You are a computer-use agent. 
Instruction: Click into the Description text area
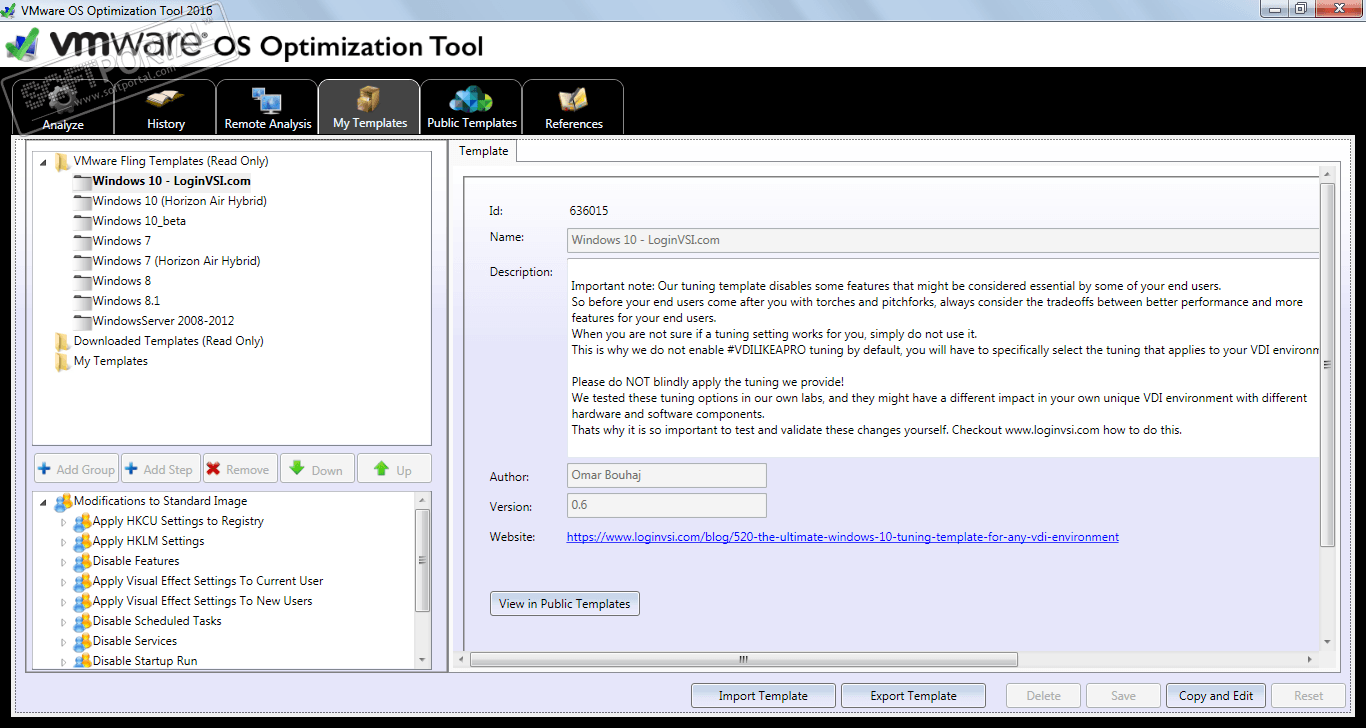tap(943, 357)
